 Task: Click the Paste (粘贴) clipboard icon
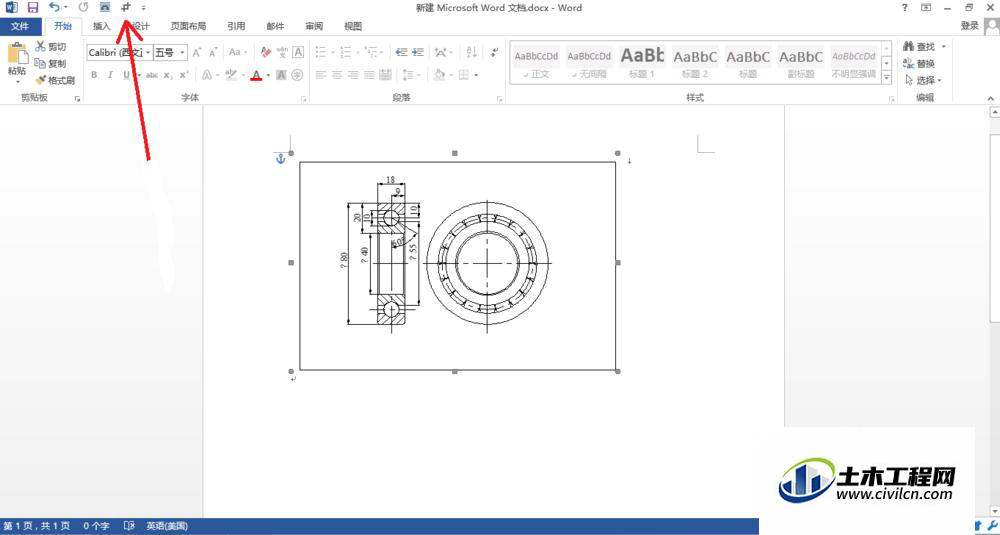17,54
